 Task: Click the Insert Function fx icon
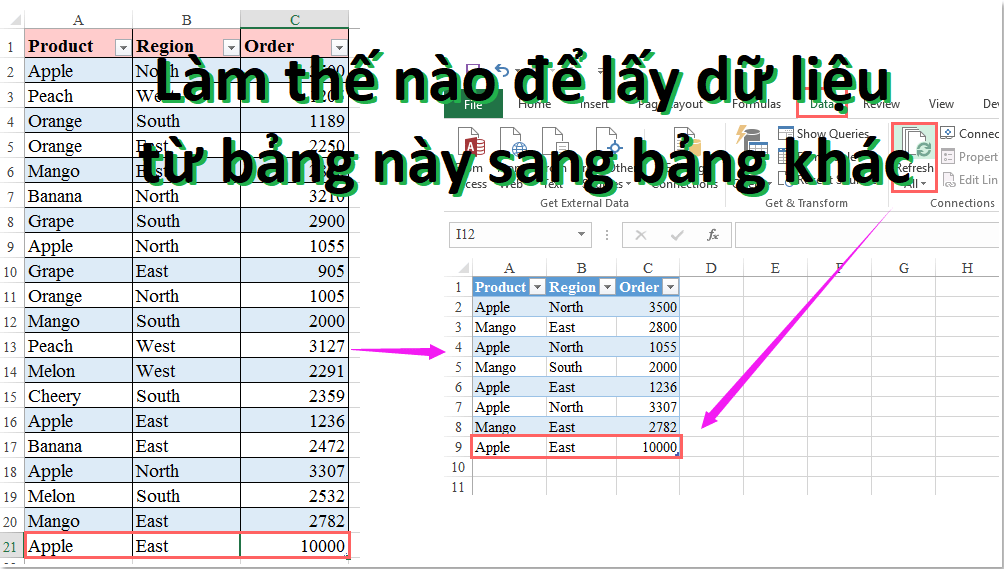point(713,235)
